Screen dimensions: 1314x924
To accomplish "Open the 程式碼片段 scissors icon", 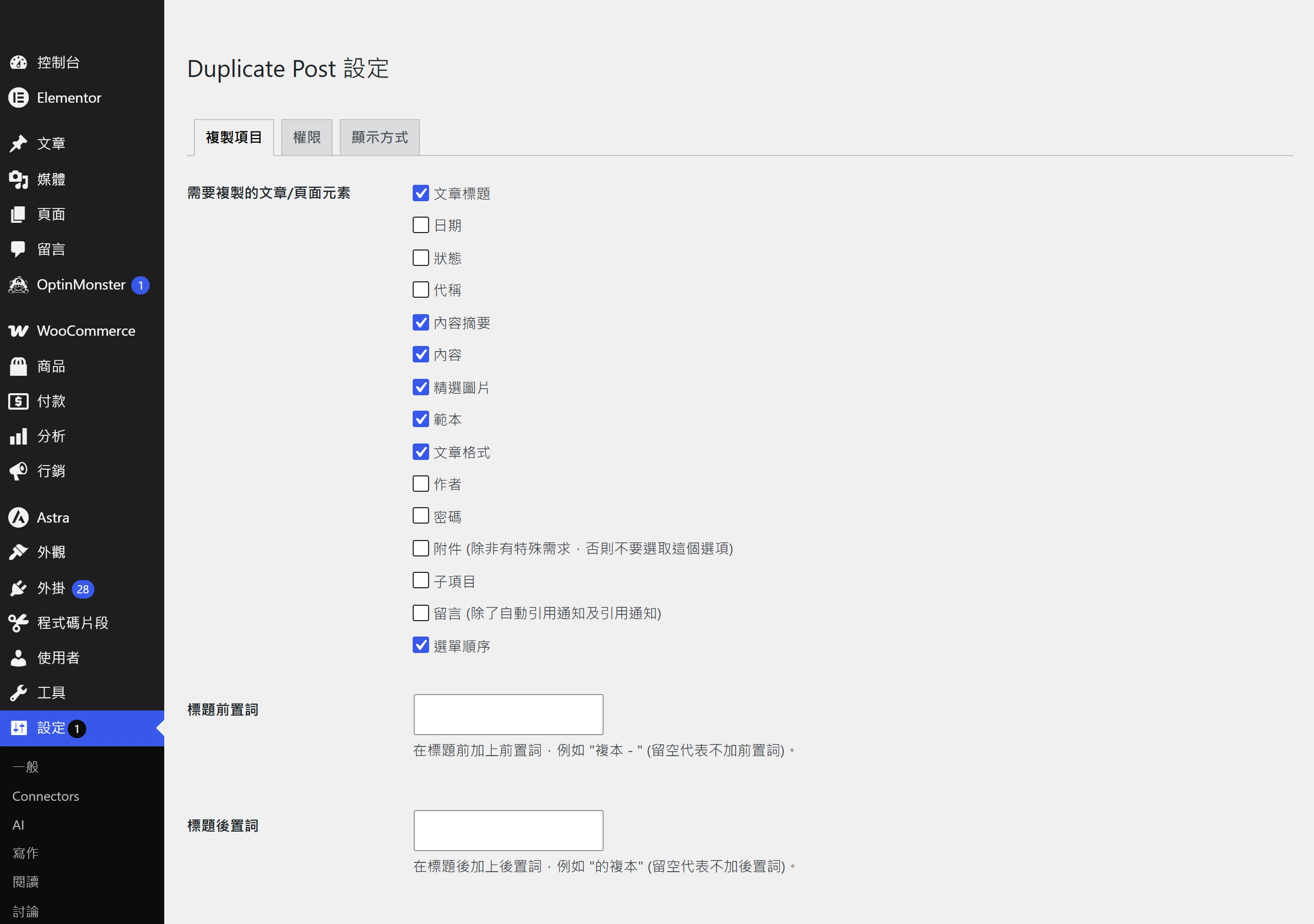I will [18, 623].
